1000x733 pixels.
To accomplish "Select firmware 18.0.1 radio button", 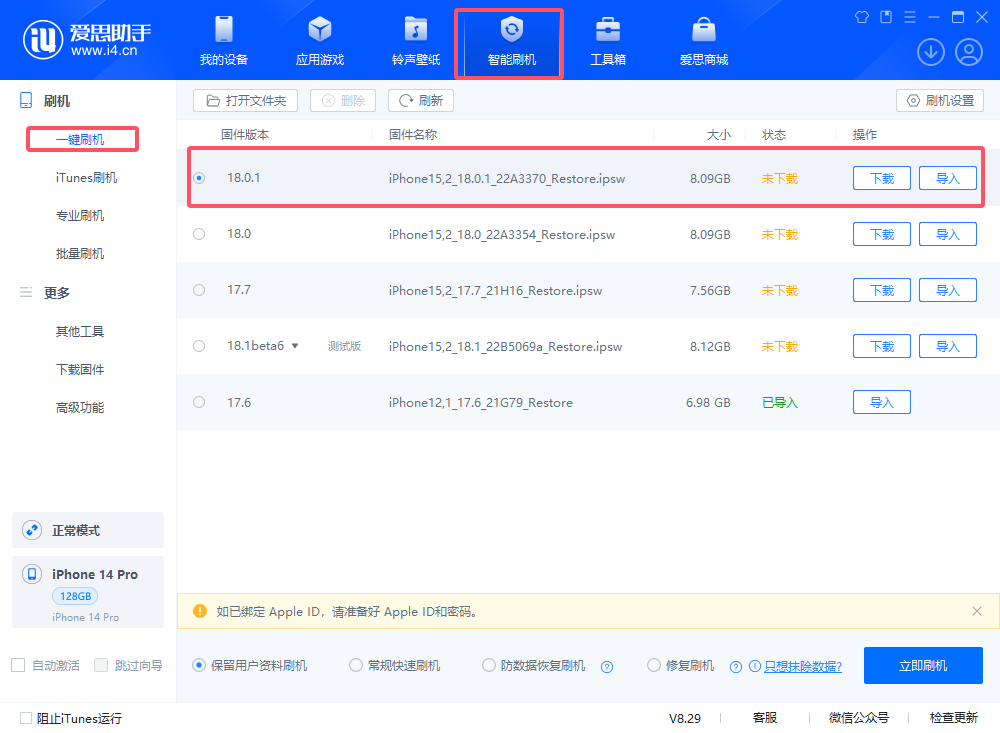I will coord(200,178).
